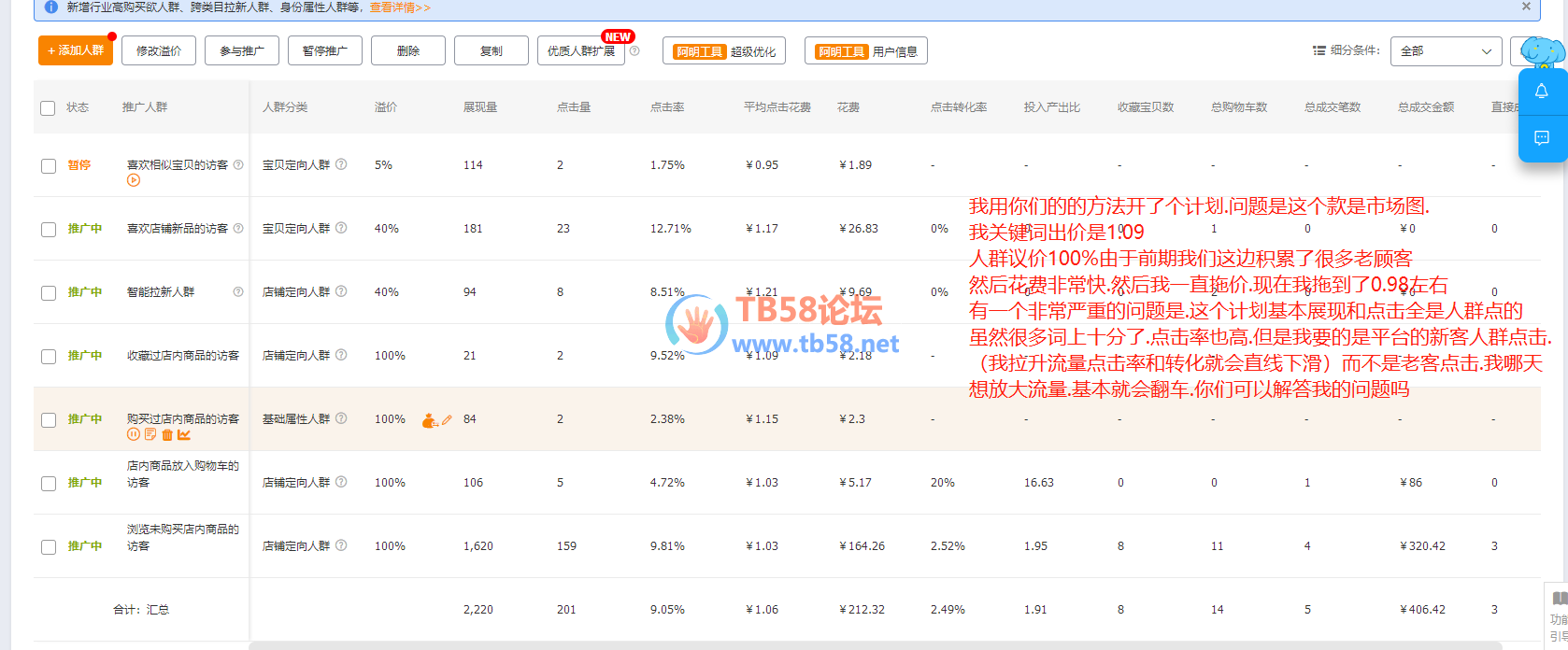The image size is (1568, 650).
Task: Open the trend chart icon for 购买过店内商品的访客
Action: coord(184,434)
